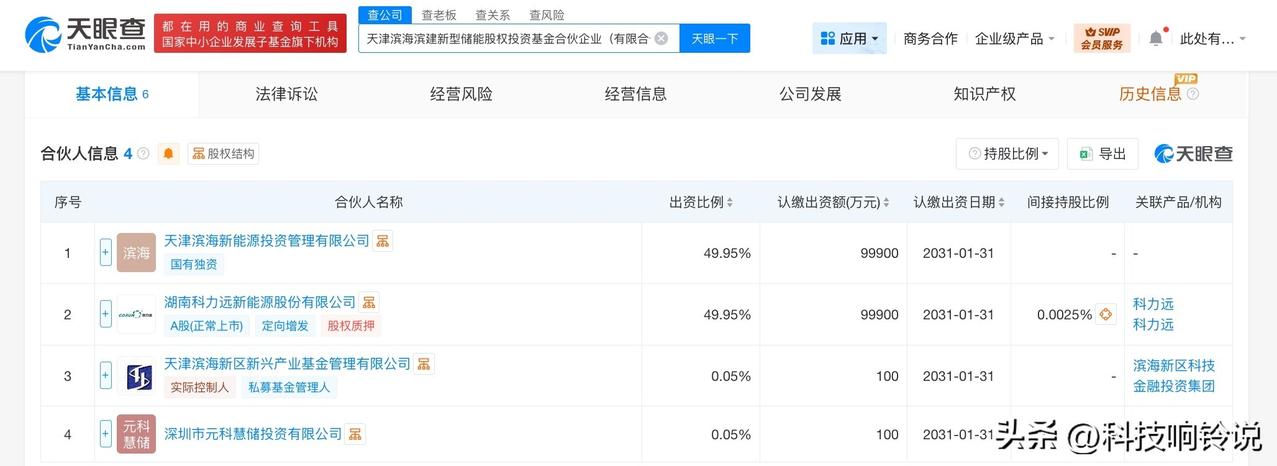This screenshot has height=466, width=1277.
Task: Select the 公司发展 tab
Action: [810, 94]
